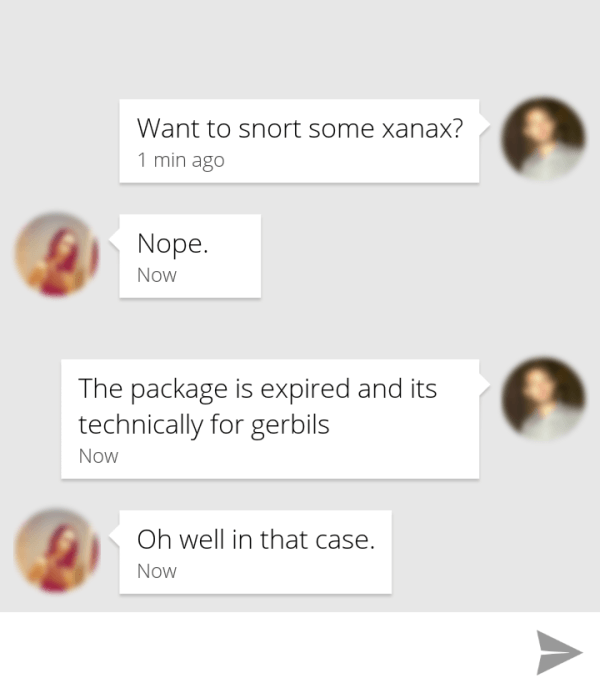The image size is (600, 688).
Task: Click the "1 min ago" timestamp
Action: pos(181,160)
